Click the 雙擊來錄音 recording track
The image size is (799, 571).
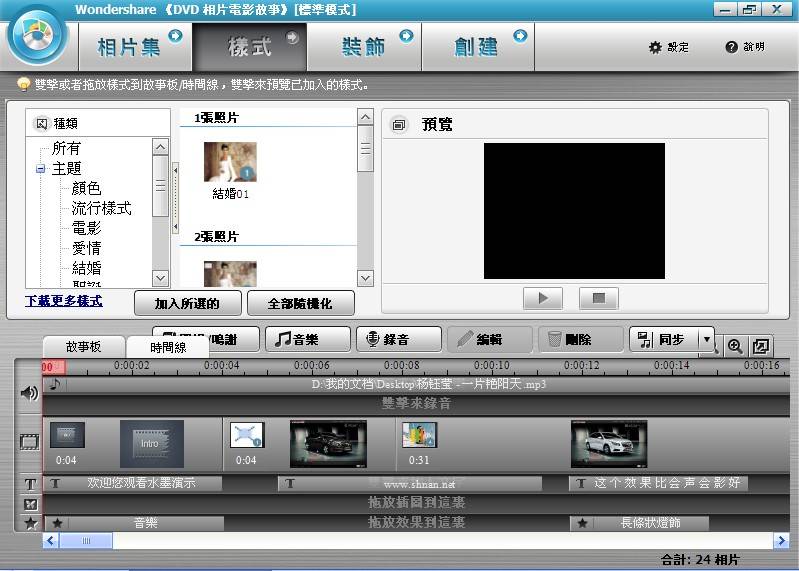[x=416, y=404]
